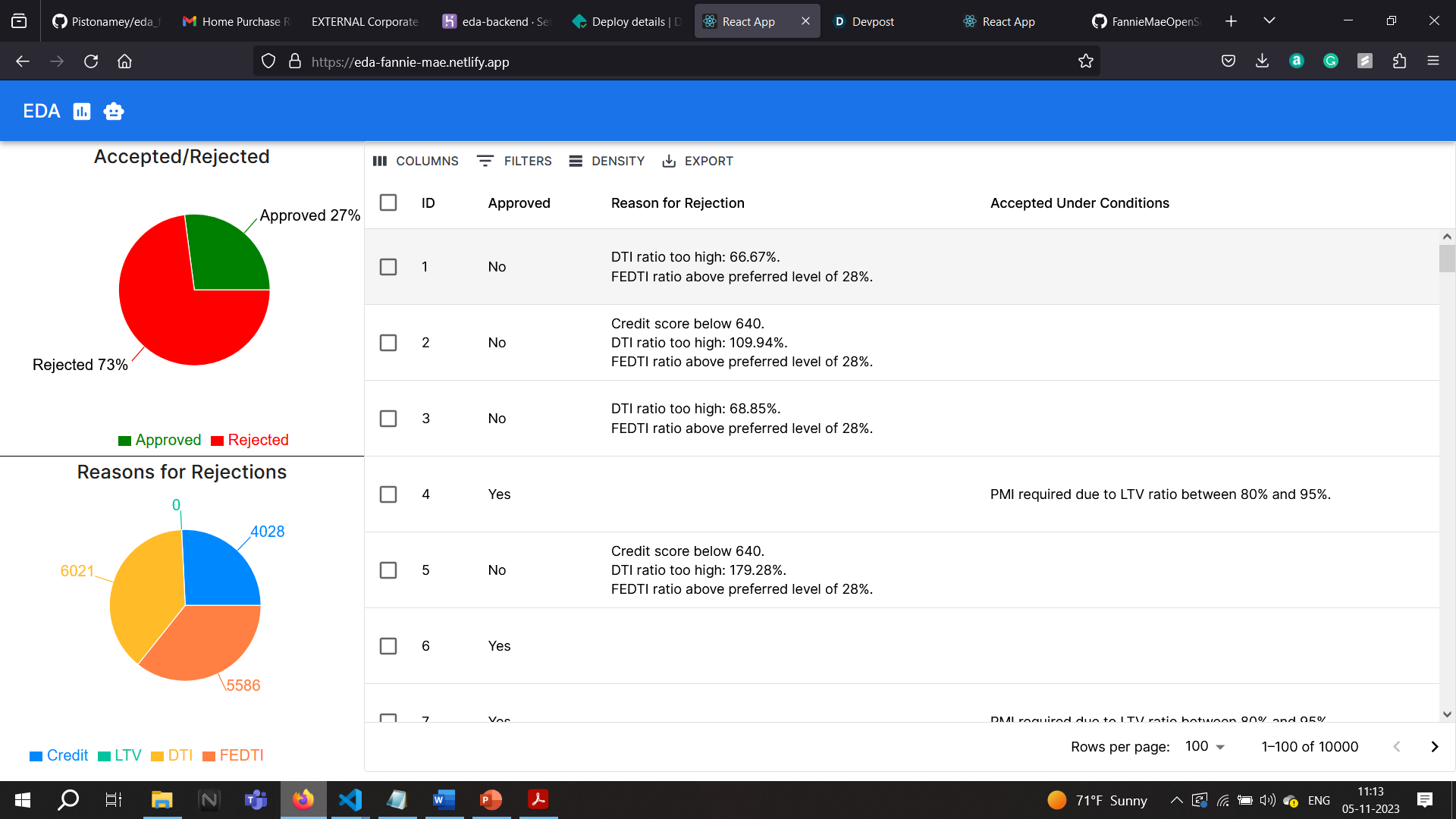Expand hidden icons in the system tray
1456x819 pixels.
[x=1176, y=800]
